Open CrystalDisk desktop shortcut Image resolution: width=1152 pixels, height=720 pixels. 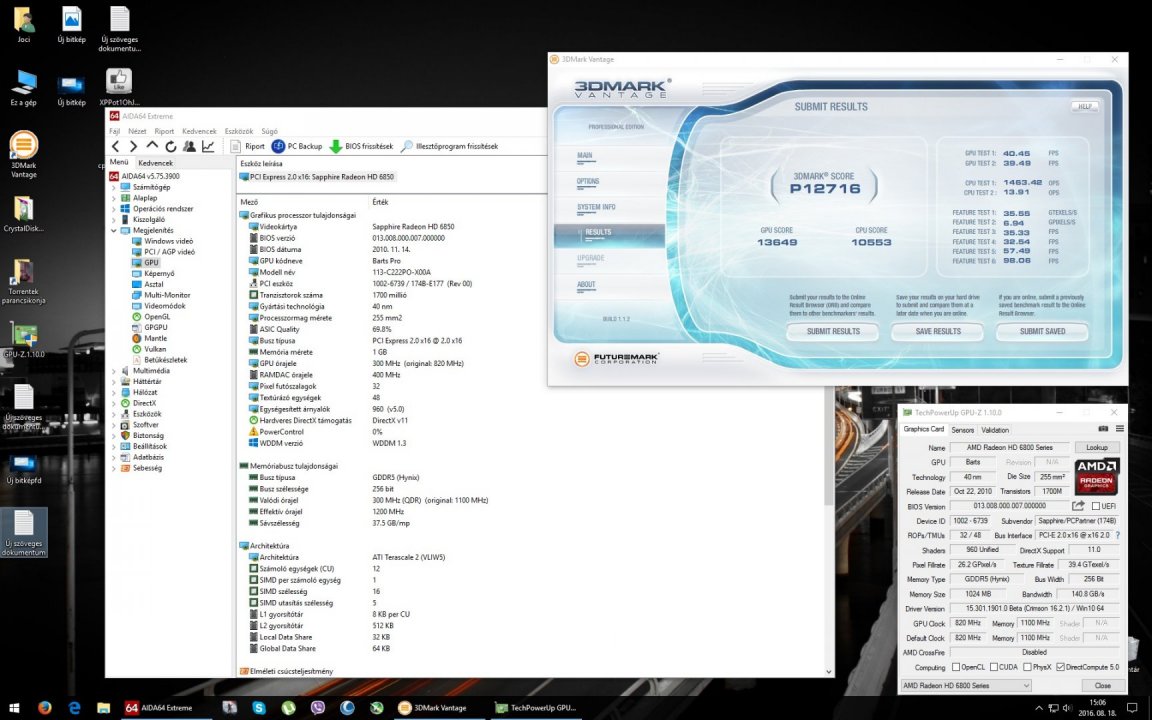click(x=24, y=214)
